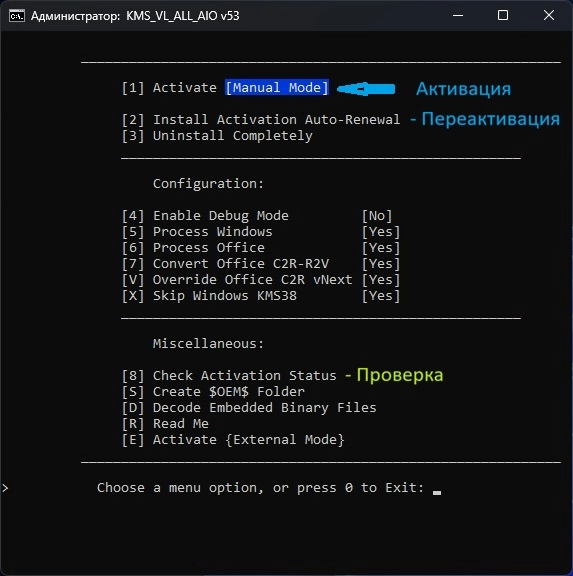573x576 pixels.
Task: Click '[S] Create $OEM$ Folder' line
Action: tap(213, 392)
